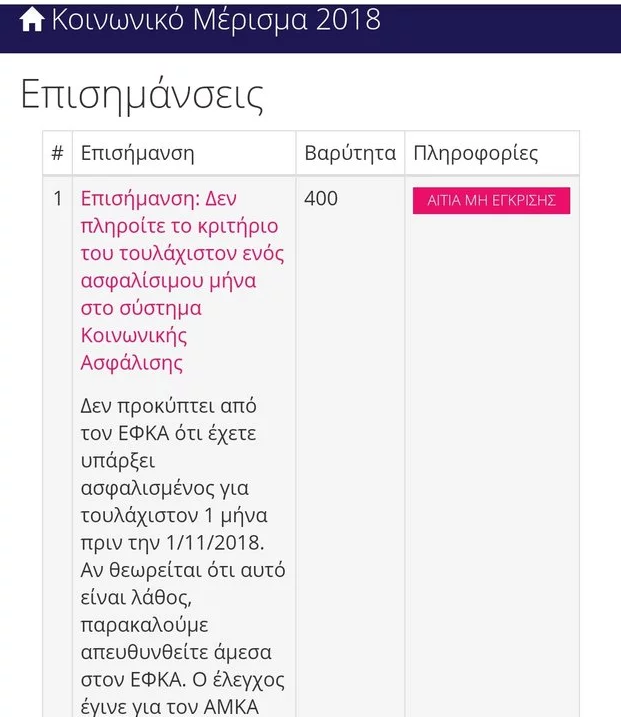Image resolution: width=621 pixels, height=717 pixels.
Task: Click the Επισημάνσεις page heading
Action: click(x=142, y=95)
